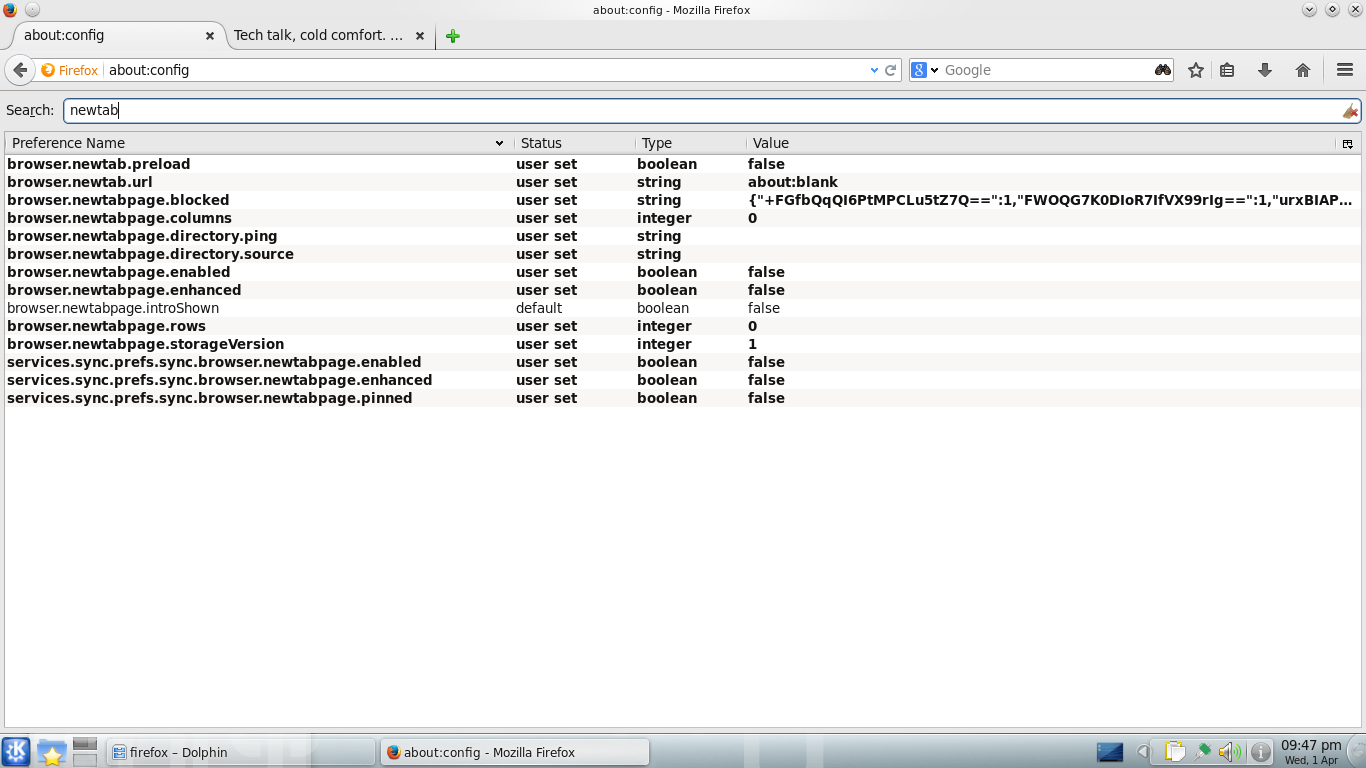This screenshot has height=768, width=1366.
Task: Select services.sync.prefs.sync.browser.newtabpage.enabled row
Action: 682,362
